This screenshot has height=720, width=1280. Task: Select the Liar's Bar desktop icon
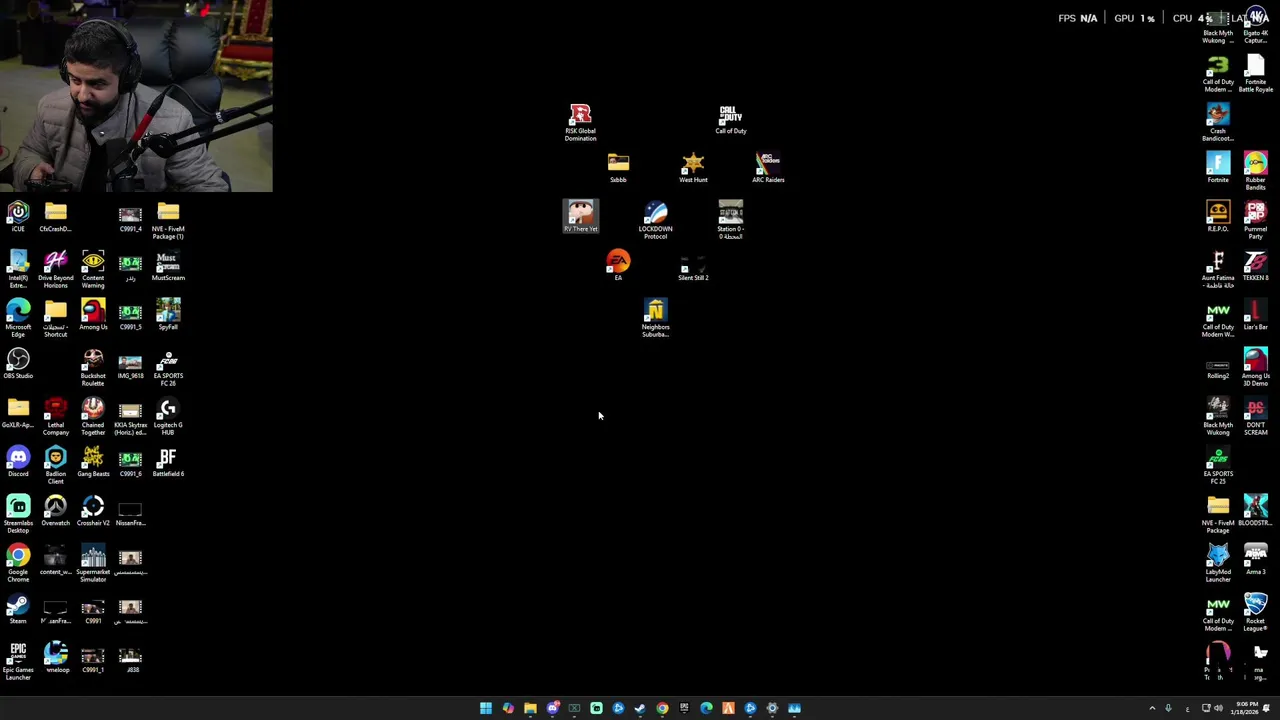point(1255,315)
